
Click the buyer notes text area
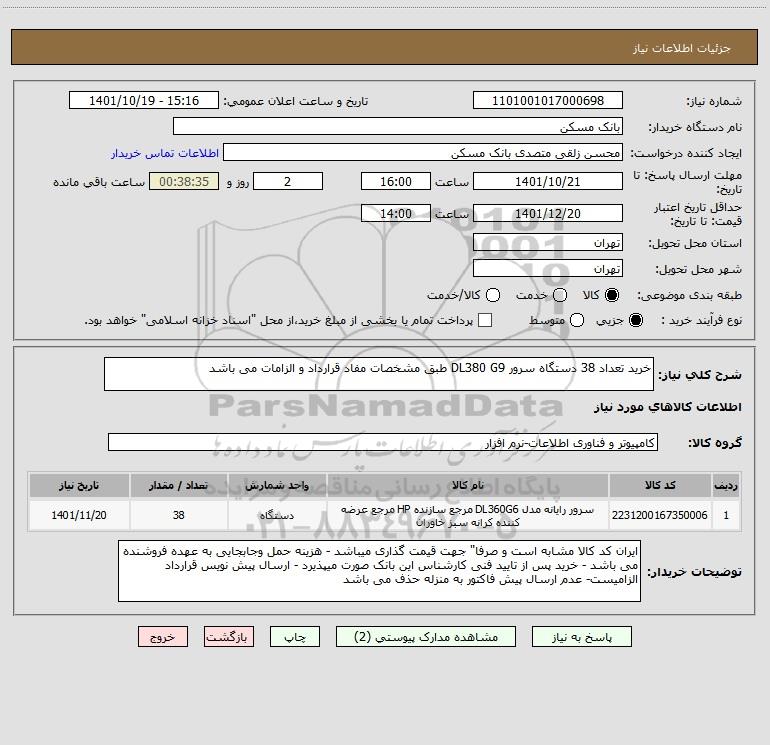(379, 571)
